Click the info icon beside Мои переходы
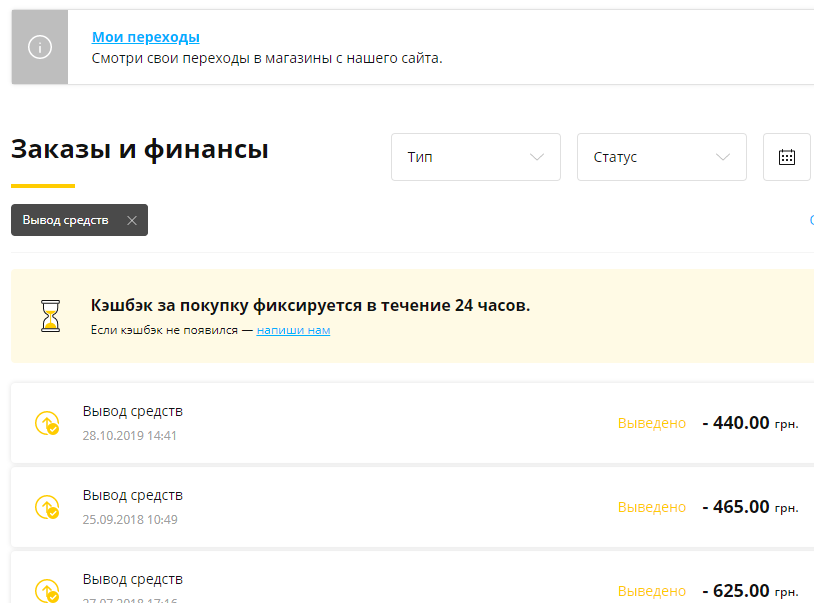The width and height of the screenshot is (814, 603). 40,47
